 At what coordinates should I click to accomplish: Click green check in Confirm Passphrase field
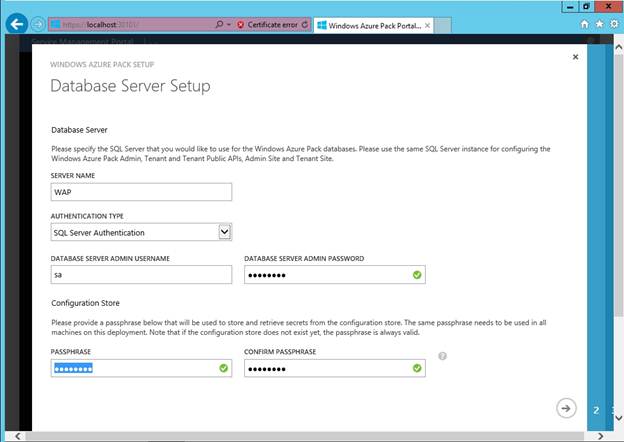point(417,368)
